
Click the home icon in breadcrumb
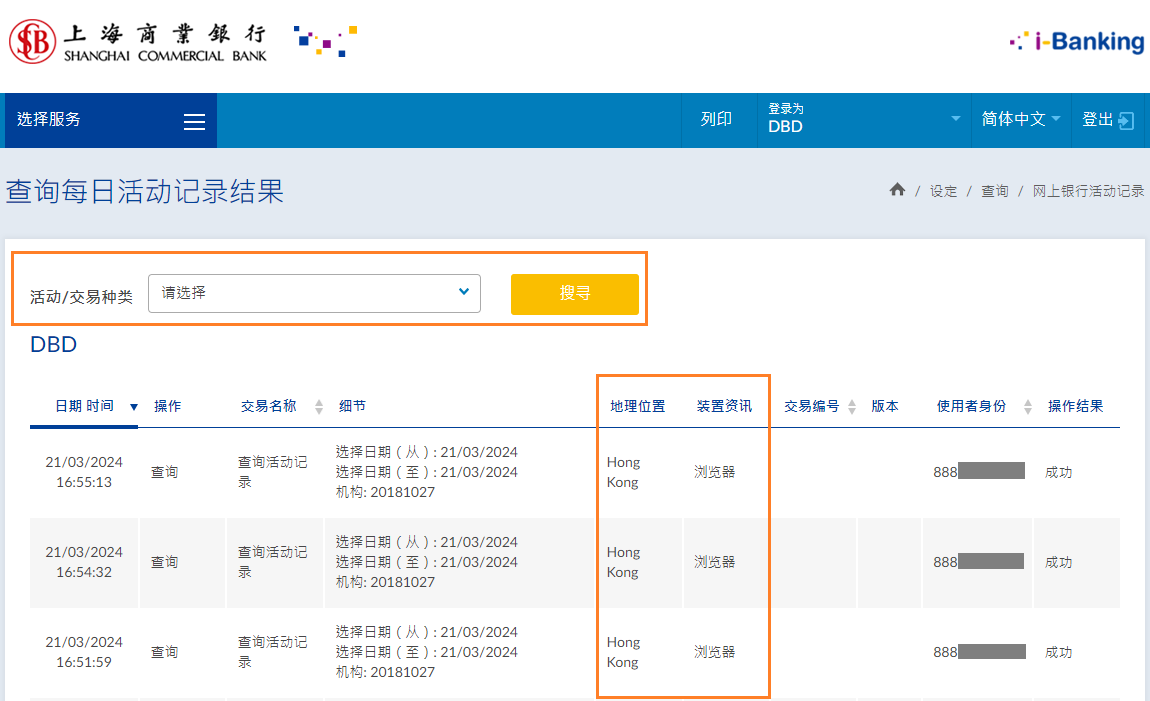click(897, 190)
